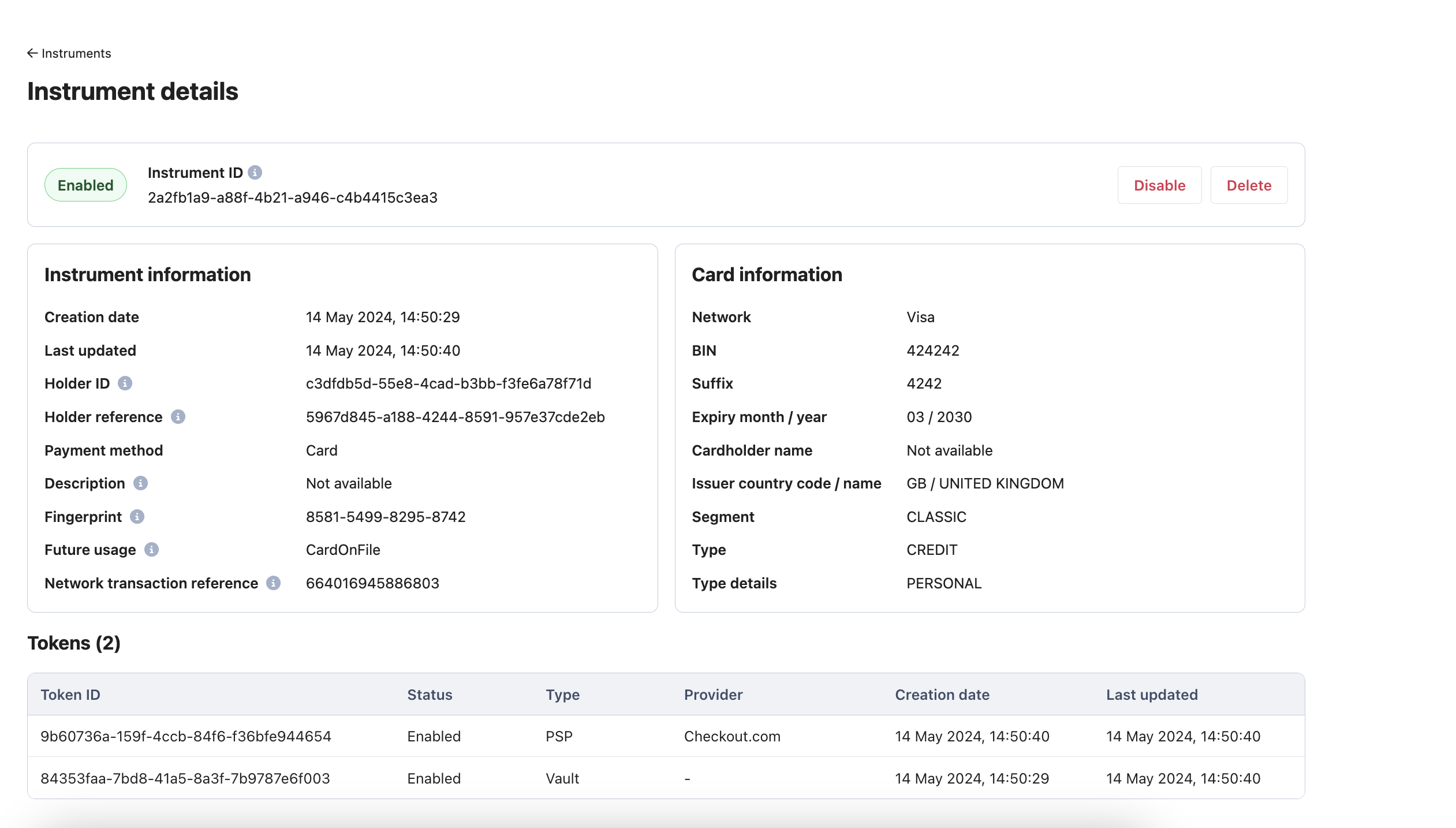Click the tokens Last updated column header
The image size is (1456, 828).
(x=1152, y=695)
